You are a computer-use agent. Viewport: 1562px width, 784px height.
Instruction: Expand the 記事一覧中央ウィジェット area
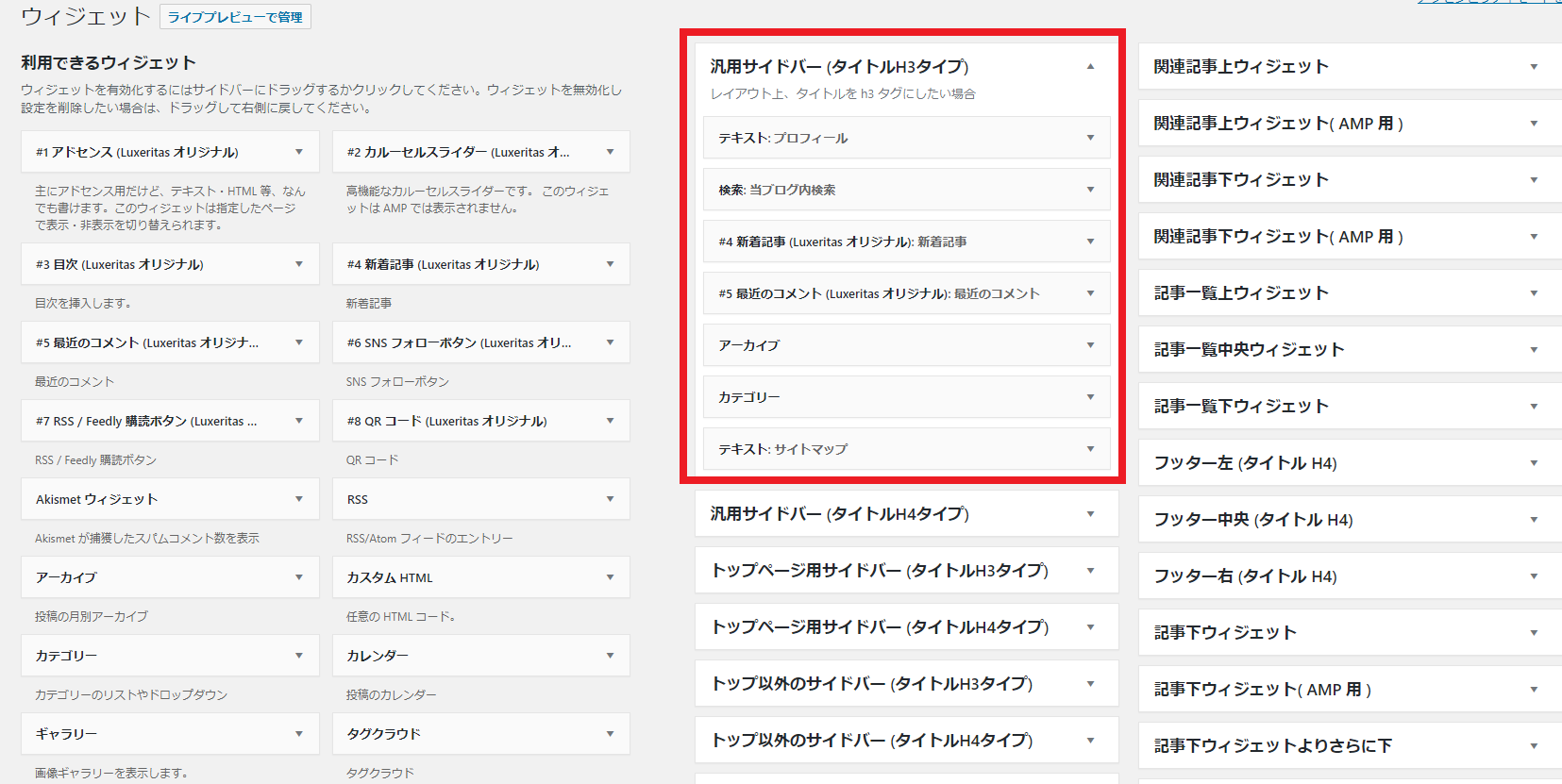click(1534, 350)
